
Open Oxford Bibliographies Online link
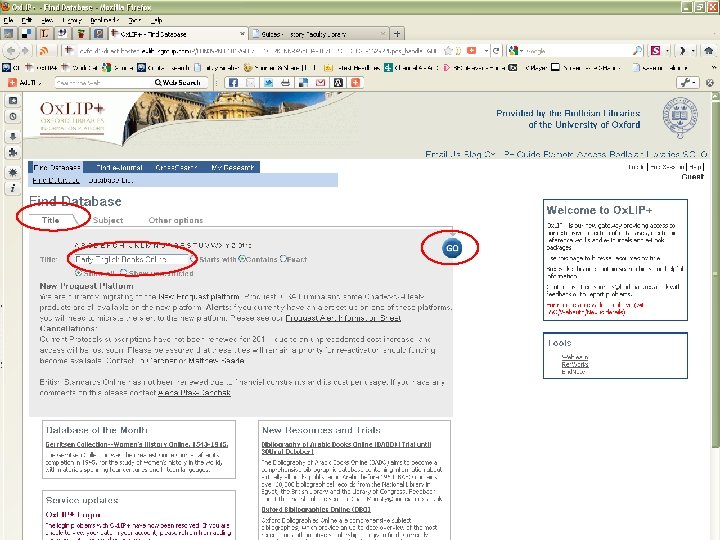[x=316, y=509]
